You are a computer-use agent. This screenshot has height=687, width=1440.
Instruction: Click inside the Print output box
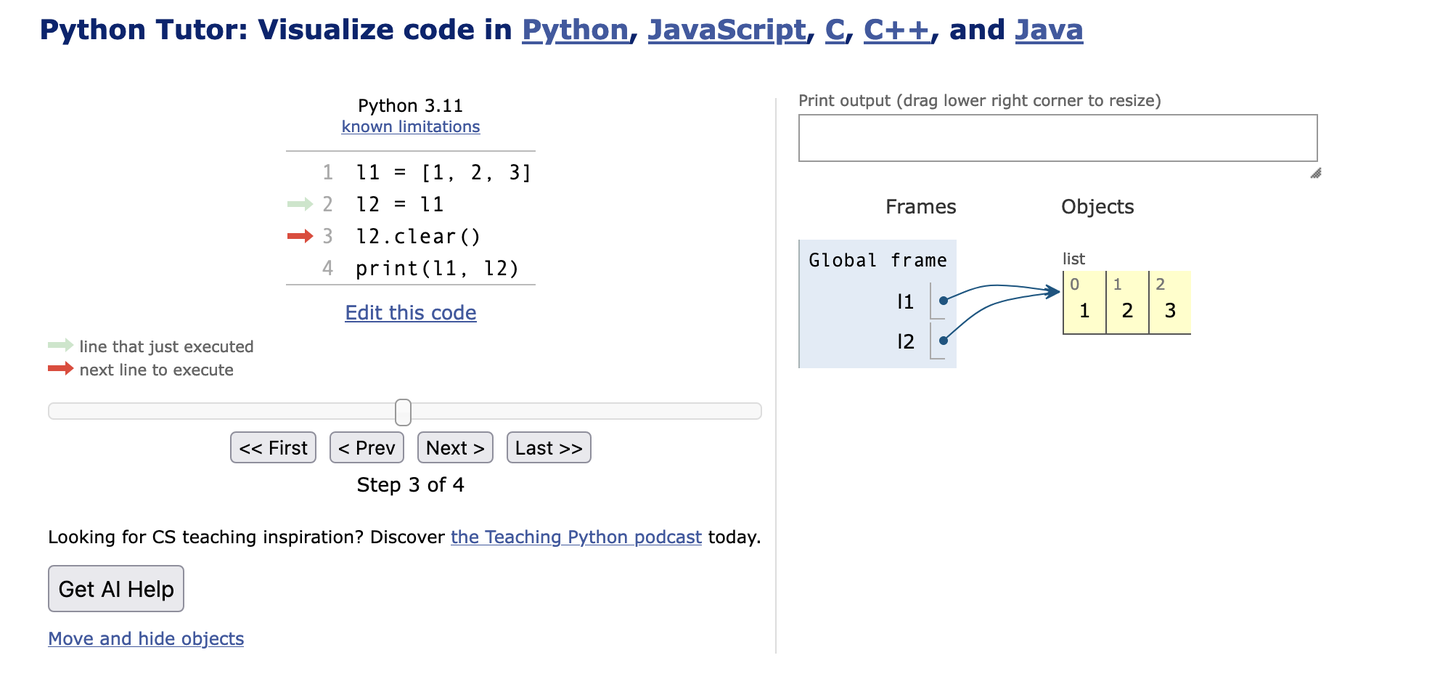click(x=1057, y=138)
